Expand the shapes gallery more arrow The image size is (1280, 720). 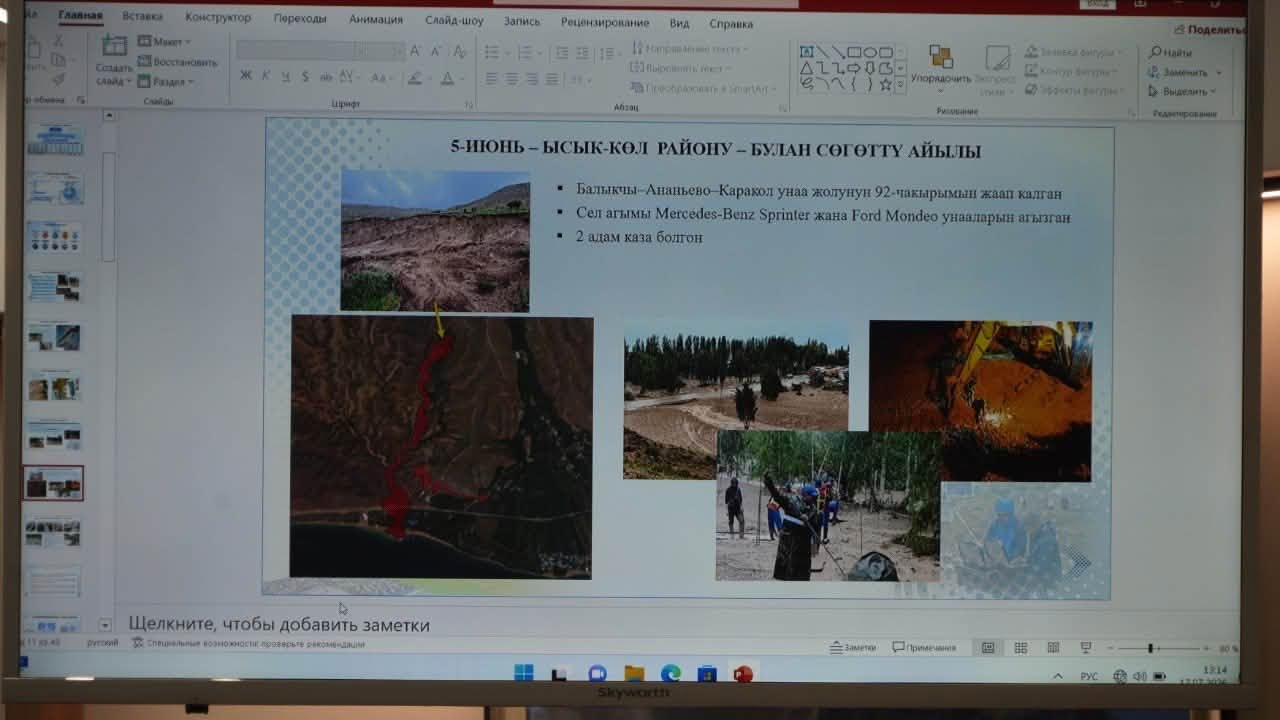[x=901, y=86]
